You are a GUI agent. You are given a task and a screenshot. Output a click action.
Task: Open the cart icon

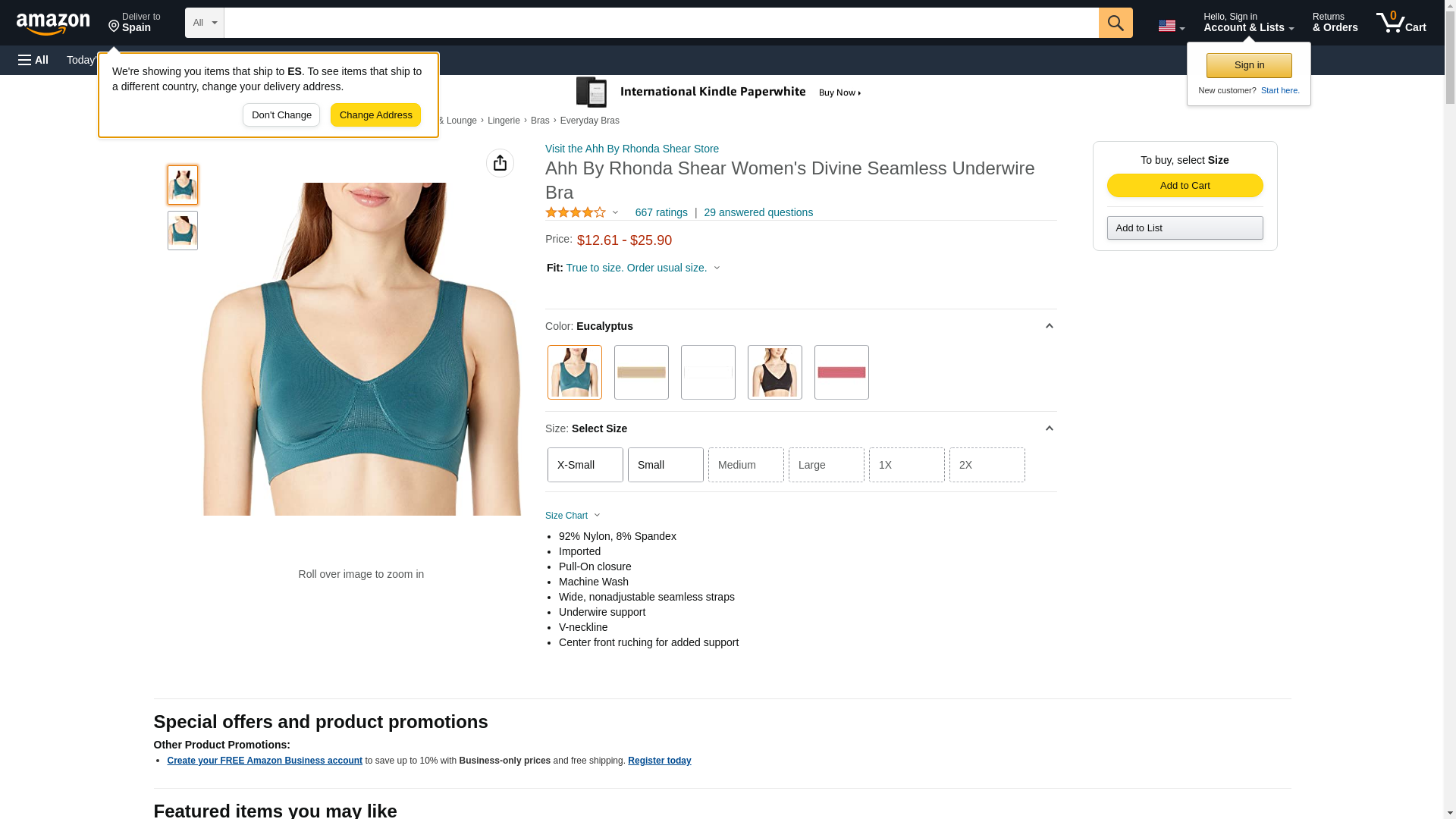[1401, 23]
